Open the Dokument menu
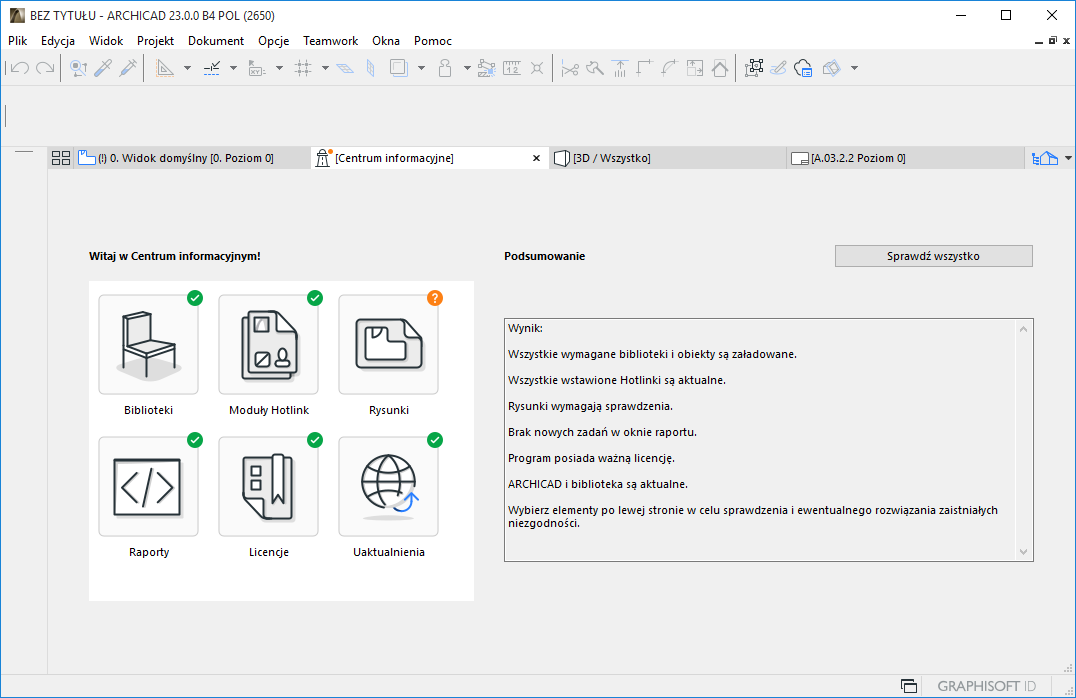This screenshot has height=698, width=1076. coord(216,41)
